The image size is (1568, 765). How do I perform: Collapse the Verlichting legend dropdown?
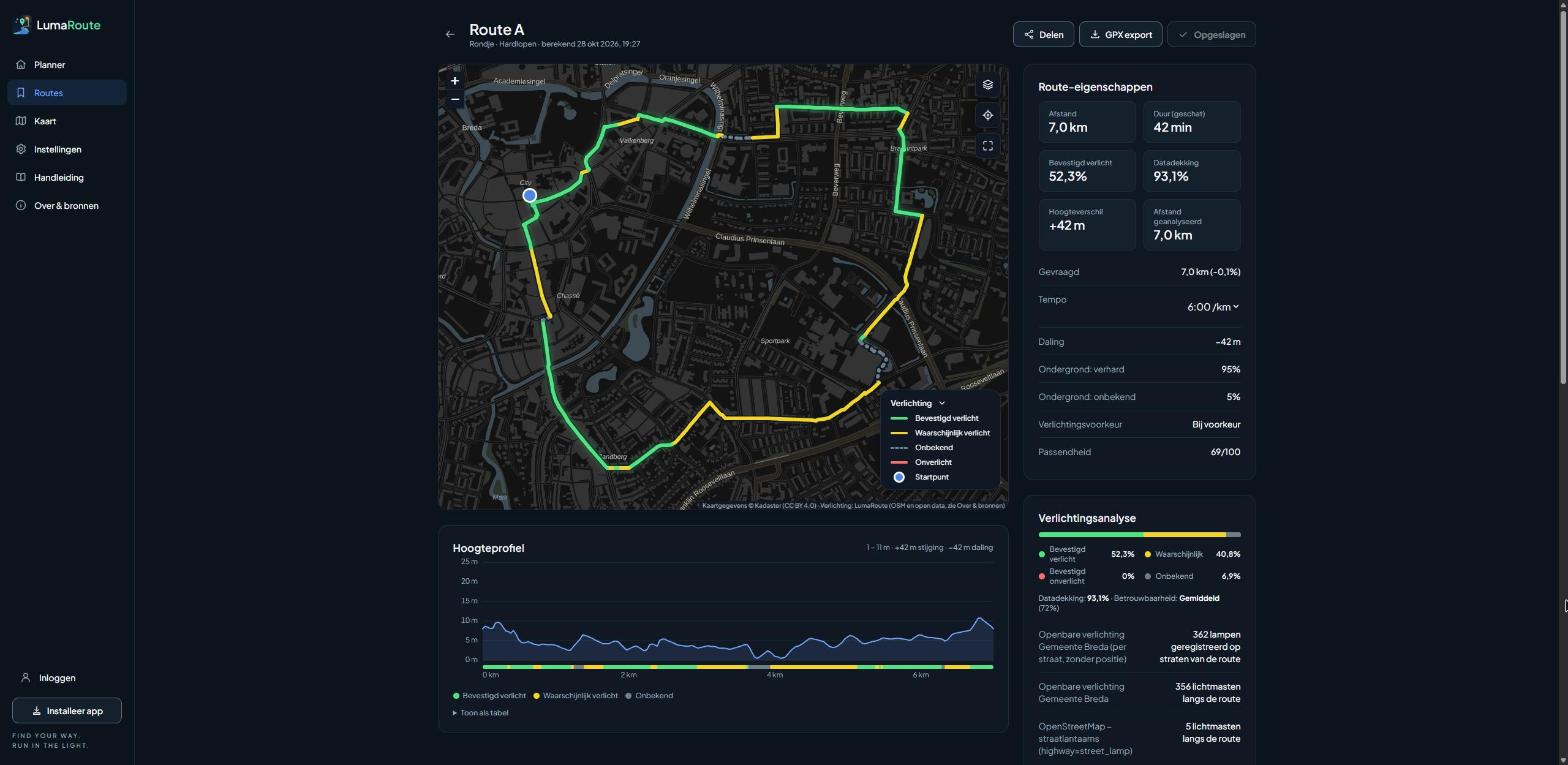(x=918, y=403)
